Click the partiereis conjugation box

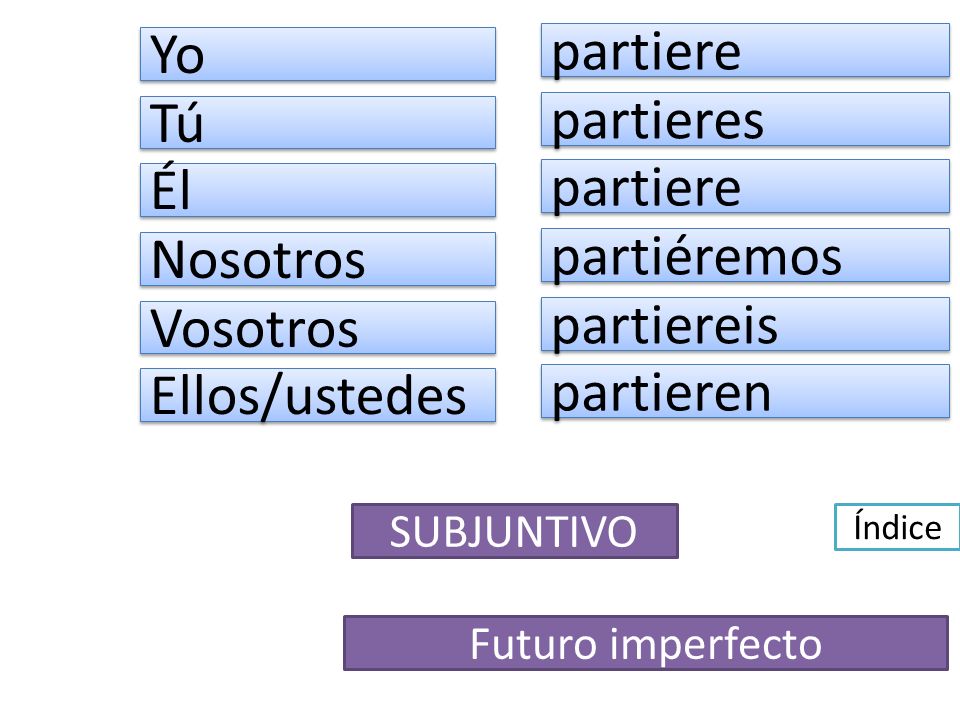pyautogui.click(x=745, y=324)
